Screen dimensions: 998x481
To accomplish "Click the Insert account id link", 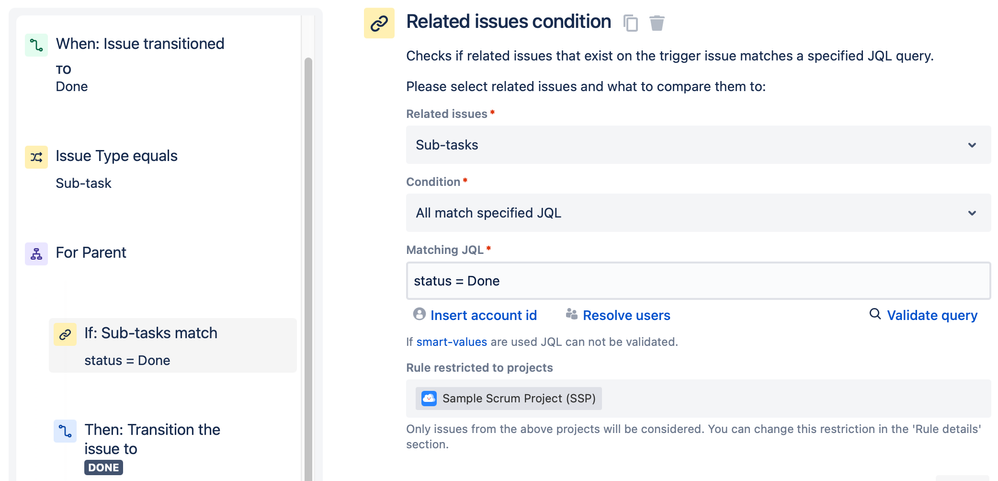I will point(483,315).
